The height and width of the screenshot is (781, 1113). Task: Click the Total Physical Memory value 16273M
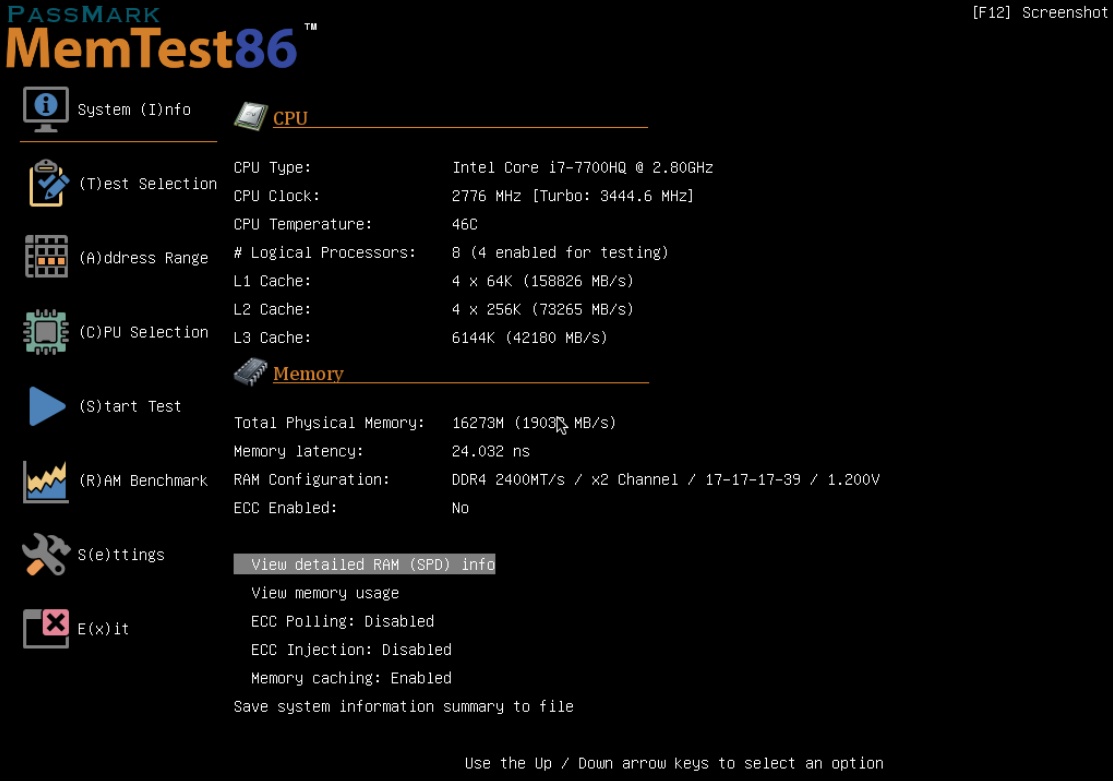coord(534,423)
